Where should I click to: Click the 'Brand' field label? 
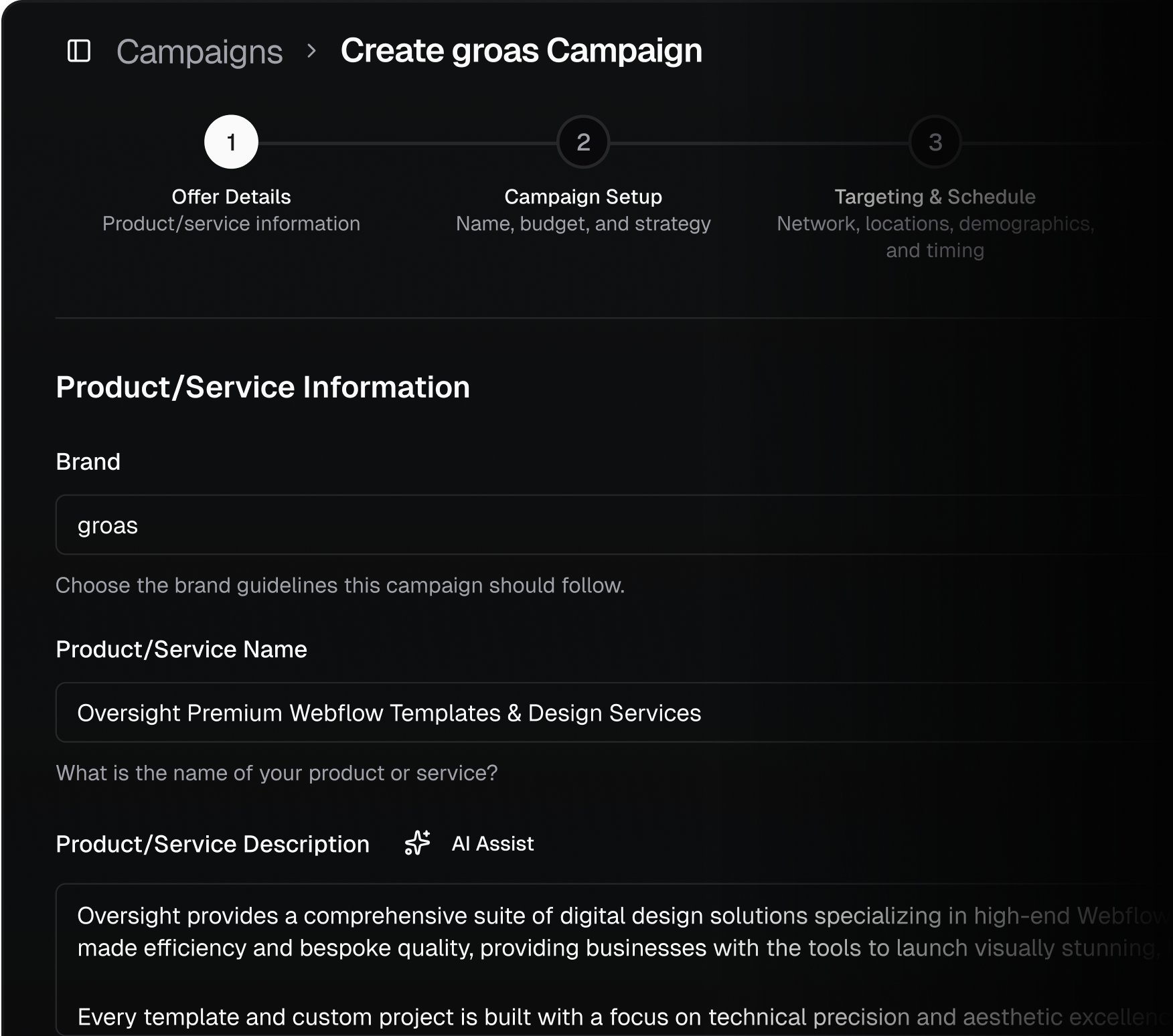pyautogui.click(x=88, y=462)
